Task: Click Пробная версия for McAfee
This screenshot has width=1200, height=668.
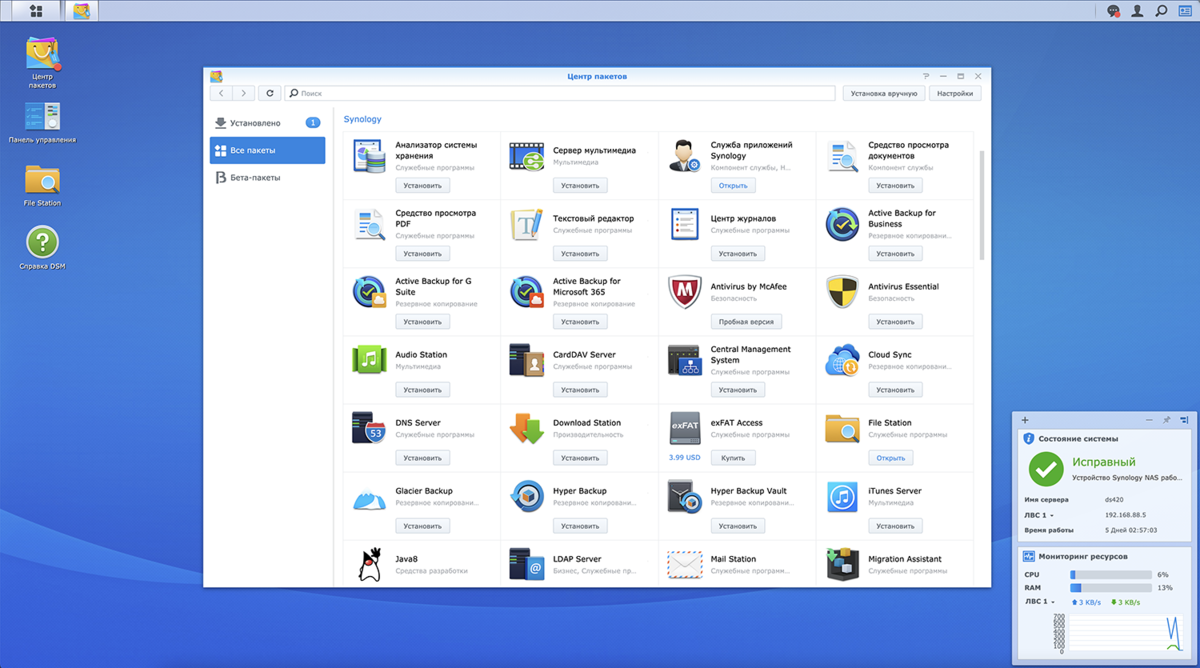Action: tap(747, 322)
